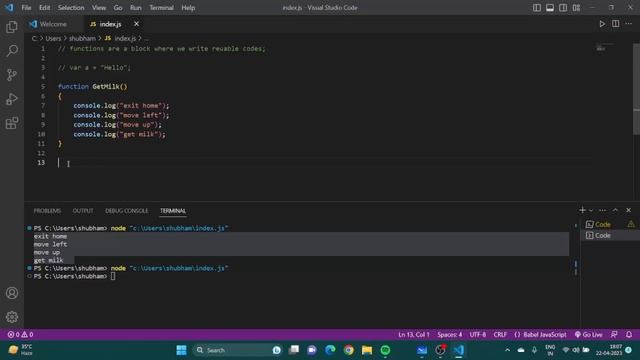Open the Help menu
The width and height of the screenshot is (640, 360).
point(188,8)
